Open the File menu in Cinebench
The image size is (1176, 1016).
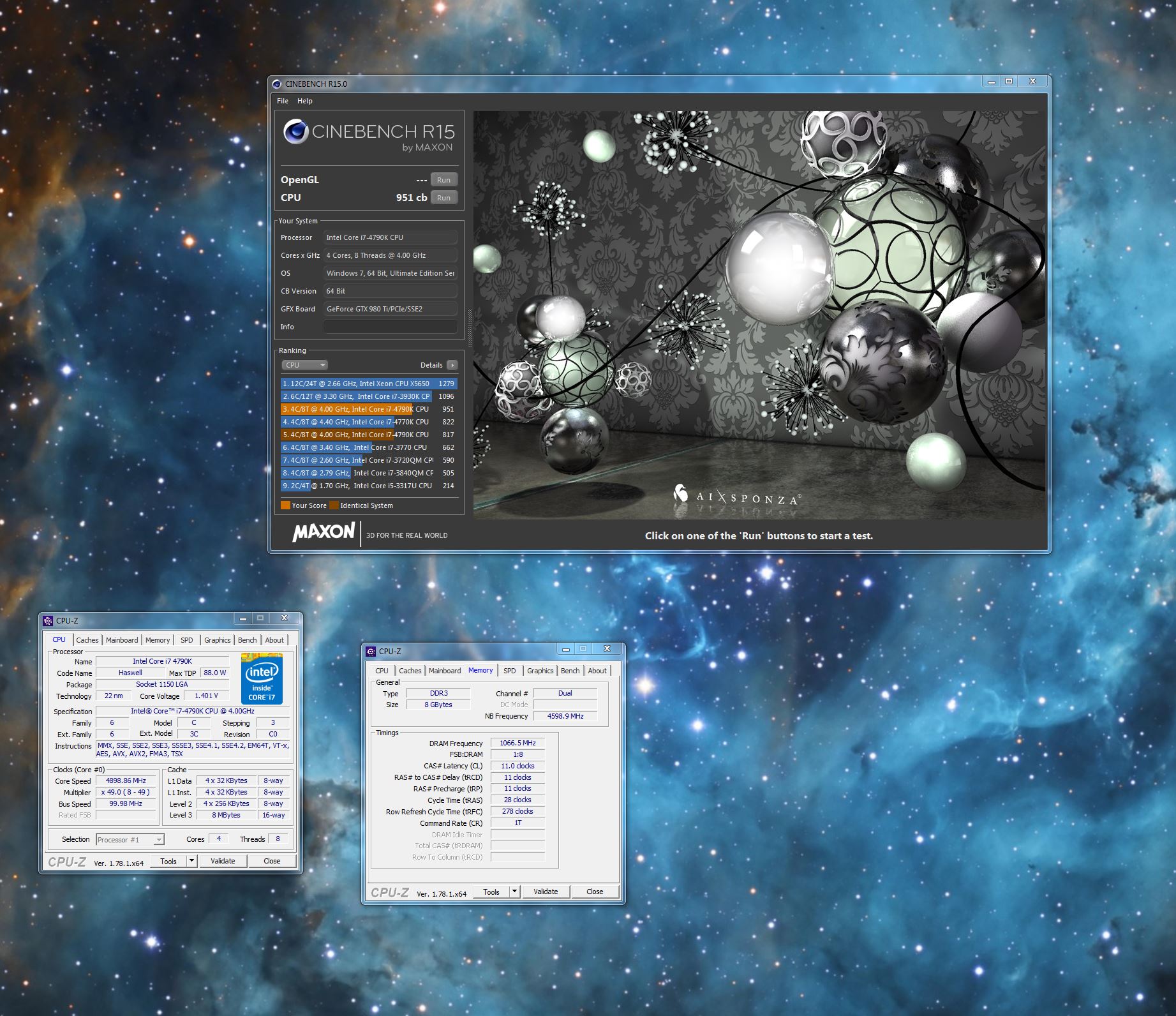[283, 101]
